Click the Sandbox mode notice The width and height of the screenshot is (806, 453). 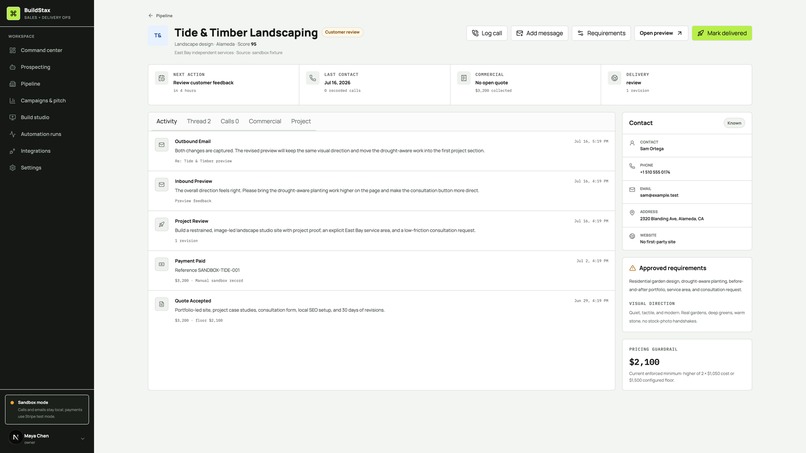47,410
